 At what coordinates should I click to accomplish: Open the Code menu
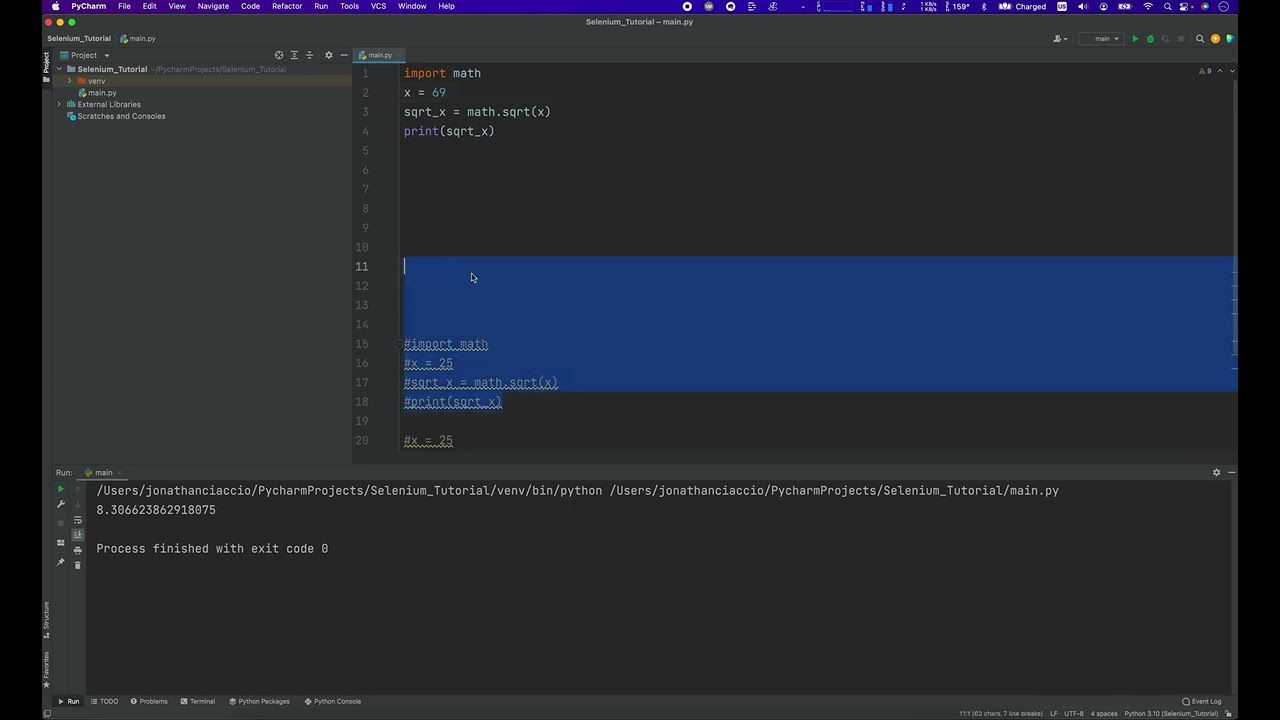(x=250, y=6)
